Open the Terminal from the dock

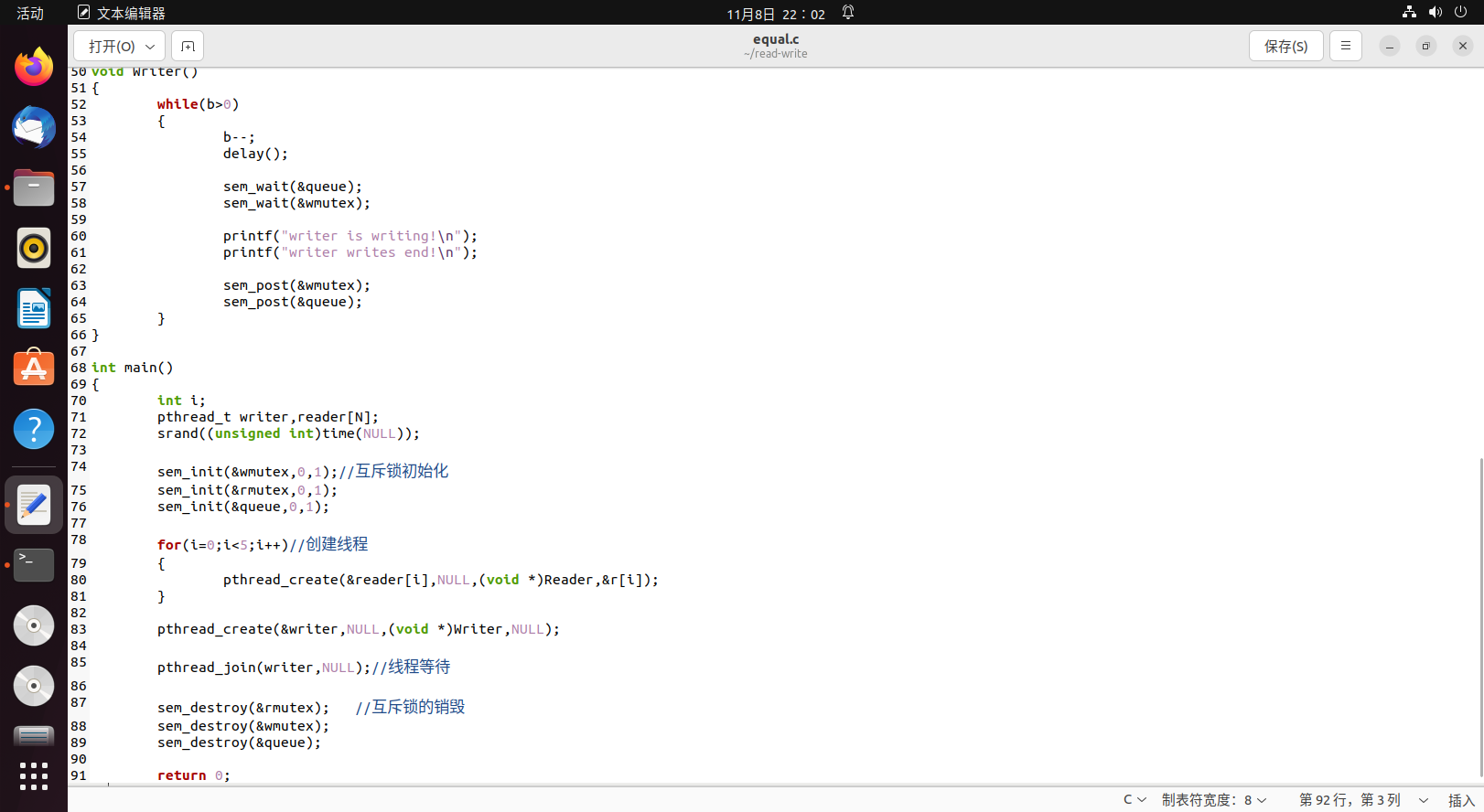(x=34, y=565)
